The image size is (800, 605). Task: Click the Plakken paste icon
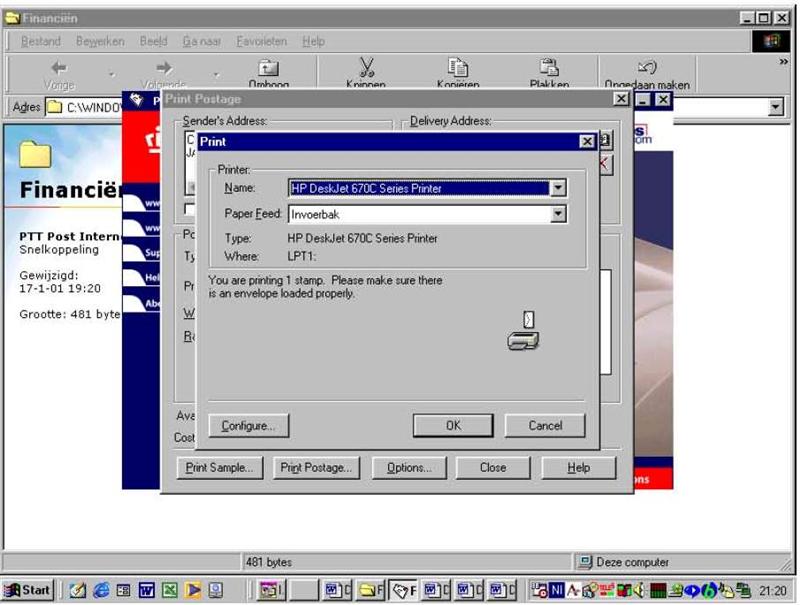[x=549, y=67]
